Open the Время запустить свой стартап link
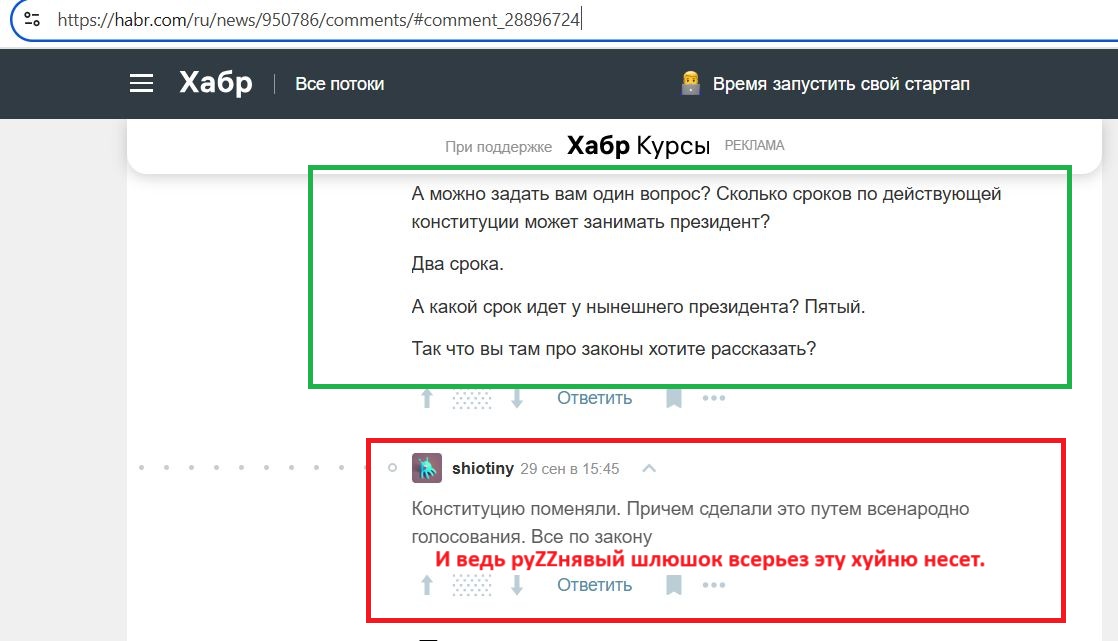 (840, 84)
